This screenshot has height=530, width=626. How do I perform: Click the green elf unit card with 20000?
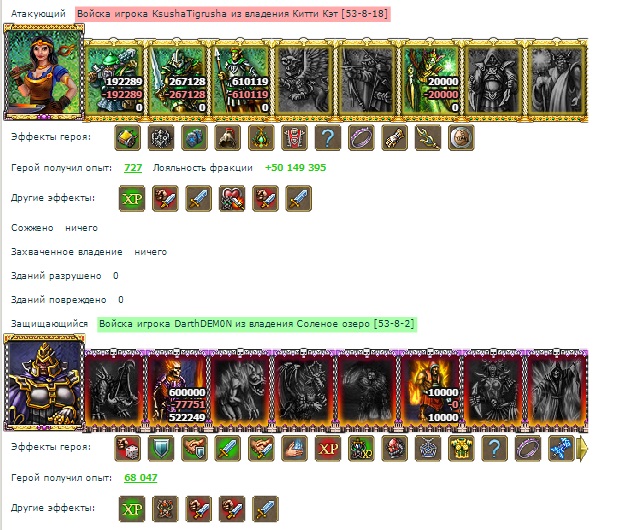(x=431, y=80)
